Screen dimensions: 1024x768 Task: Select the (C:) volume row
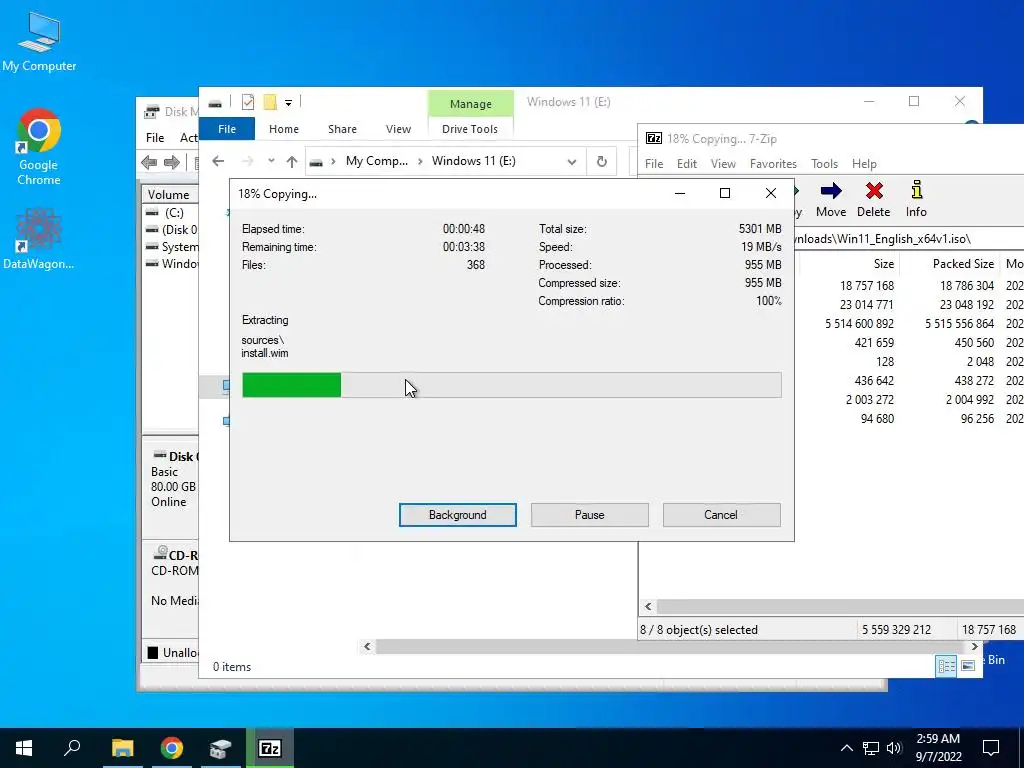pos(170,213)
